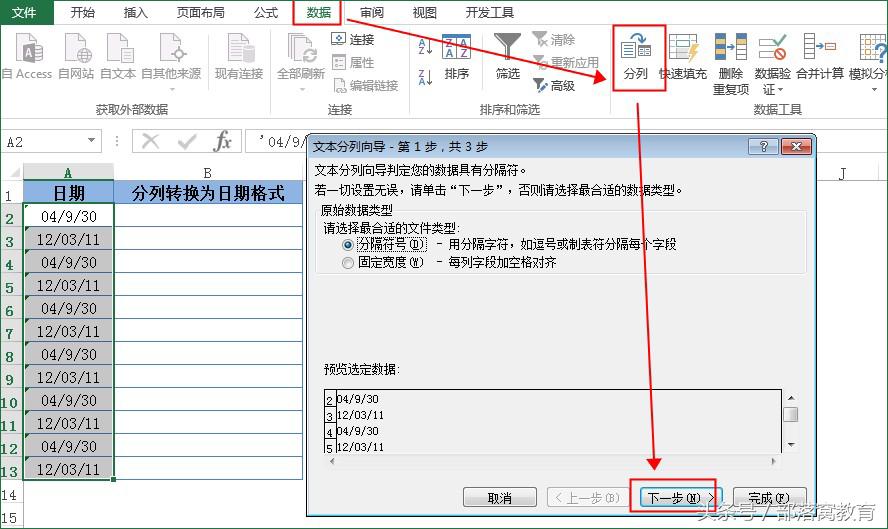The image size is (888, 529).
Task: Open the Name Box dropdown arrow
Action: click(x=91, y=140)
